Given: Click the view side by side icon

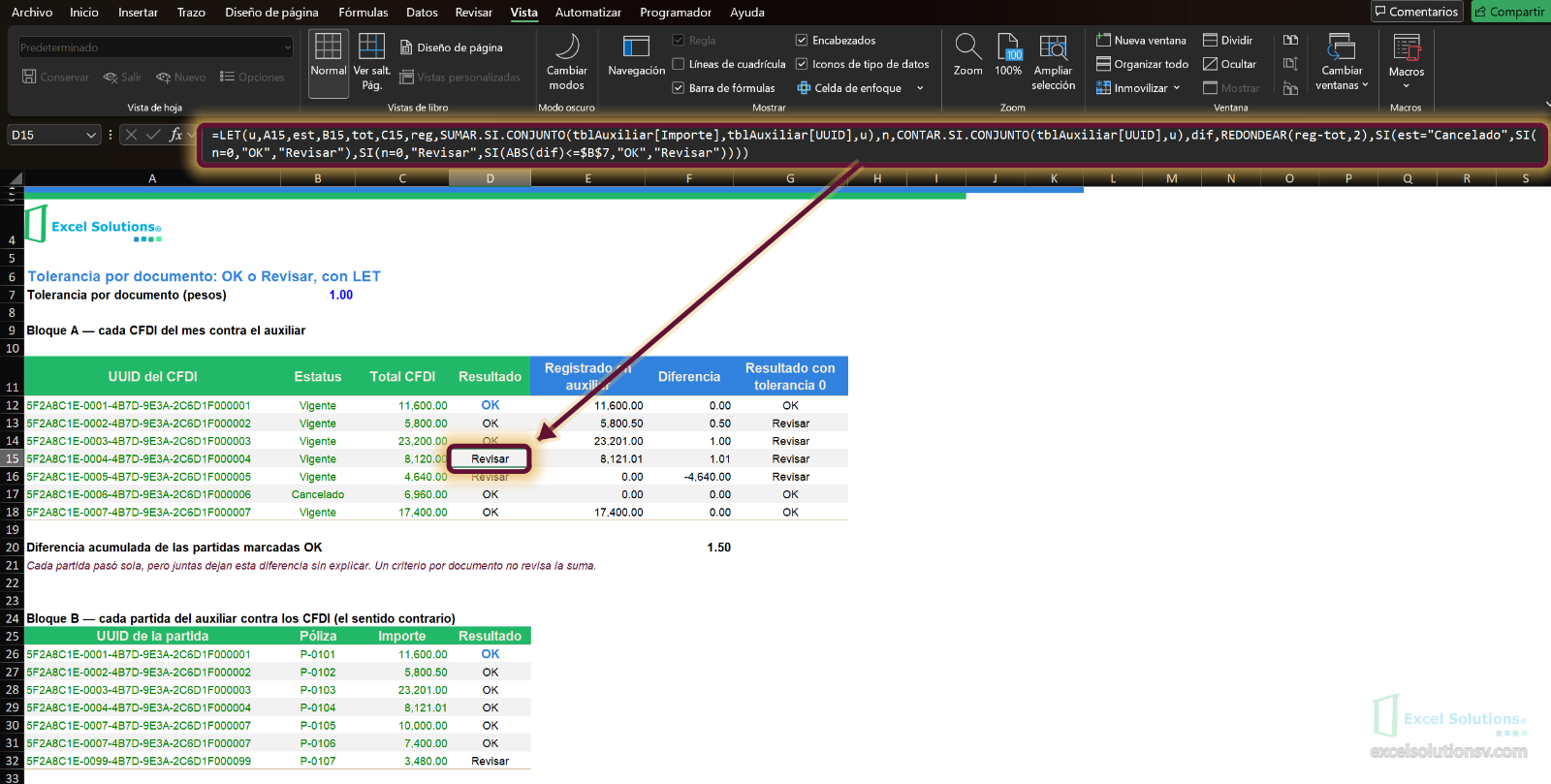Looking at the screenshot, I should coord(1290,41).
